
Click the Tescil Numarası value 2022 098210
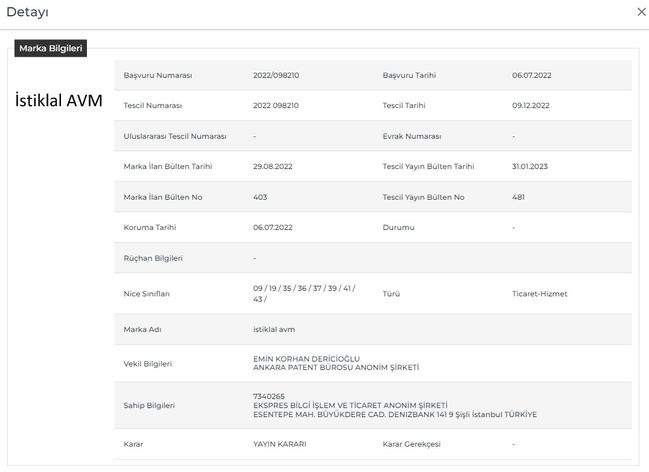(x=276, y=105)
